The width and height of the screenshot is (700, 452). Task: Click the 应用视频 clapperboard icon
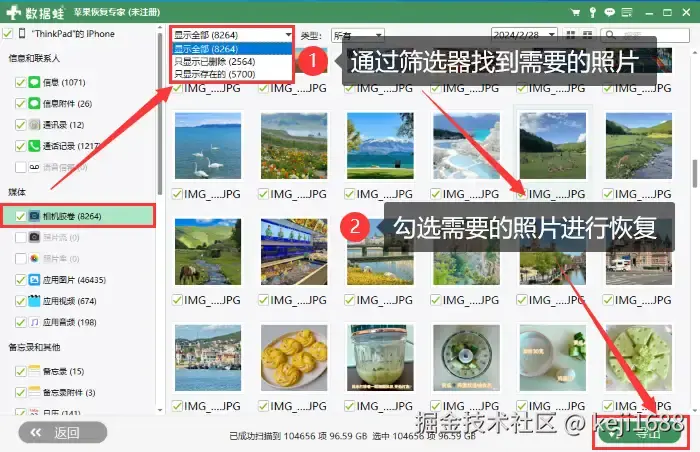click(x=34, y=301)
